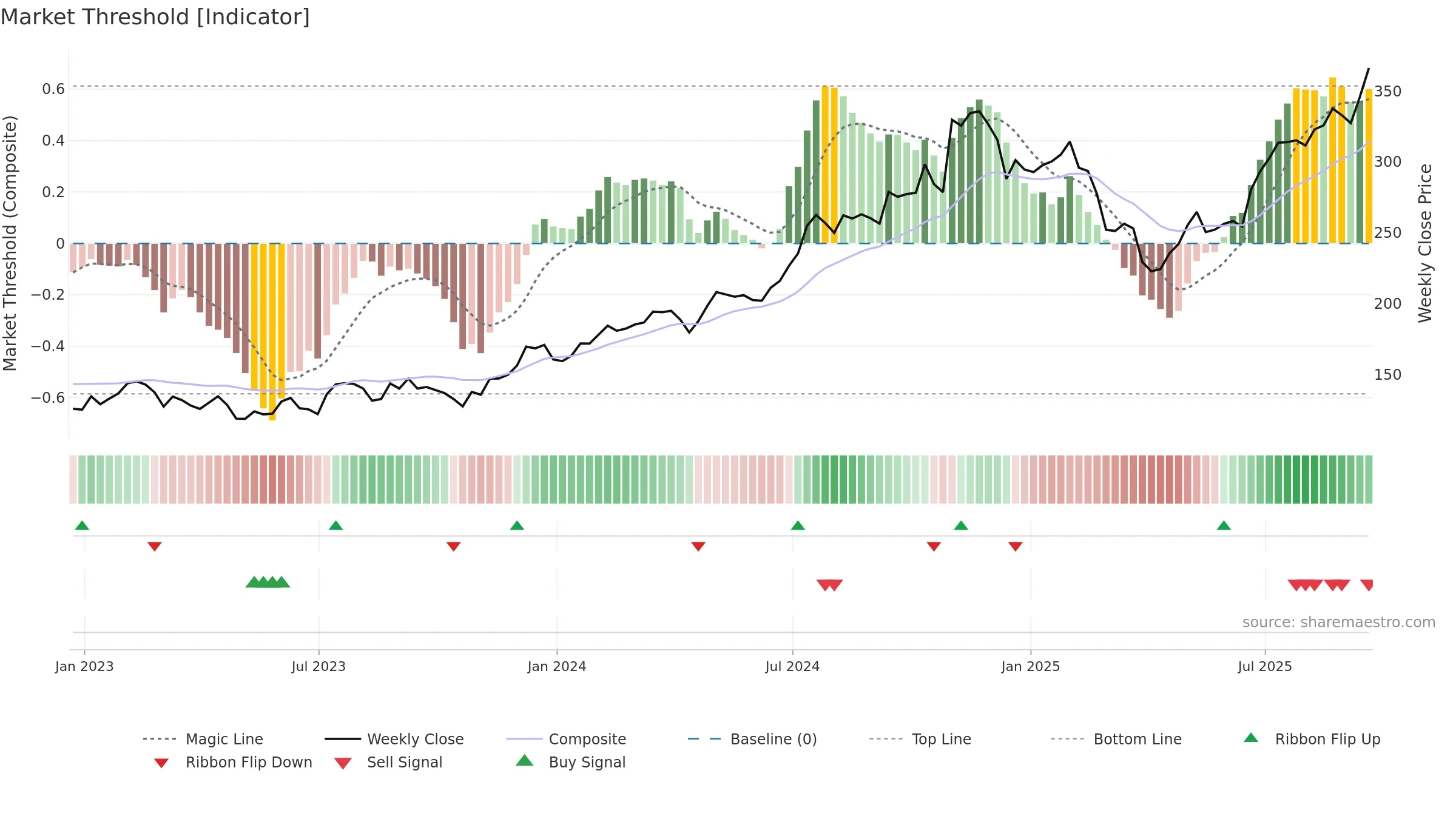
Task: Click the ribbon flip down marker just before Jan 2025
Action: coord(1016,547)
